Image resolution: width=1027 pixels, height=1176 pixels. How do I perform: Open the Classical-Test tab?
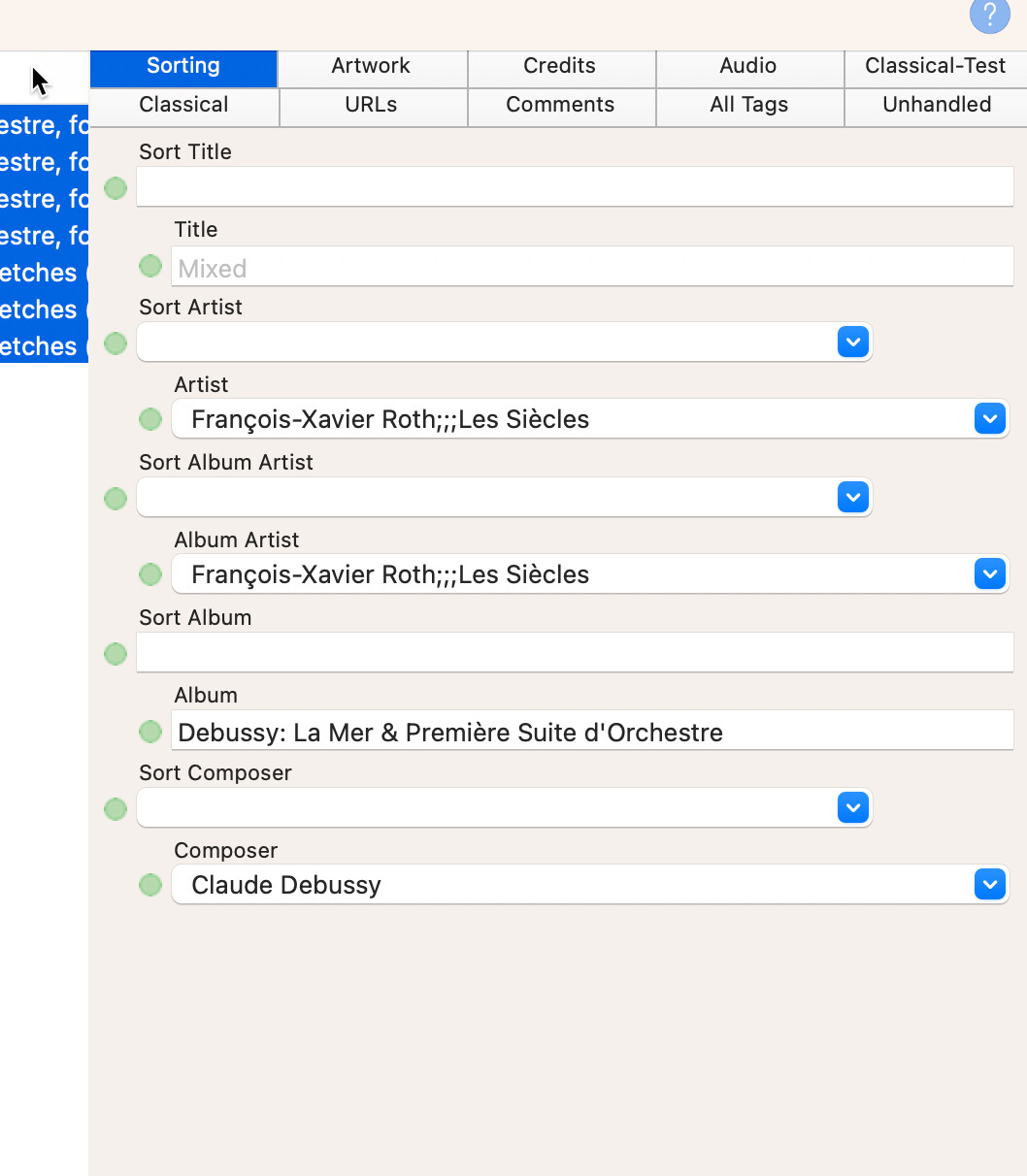click(x=936, y=68)
